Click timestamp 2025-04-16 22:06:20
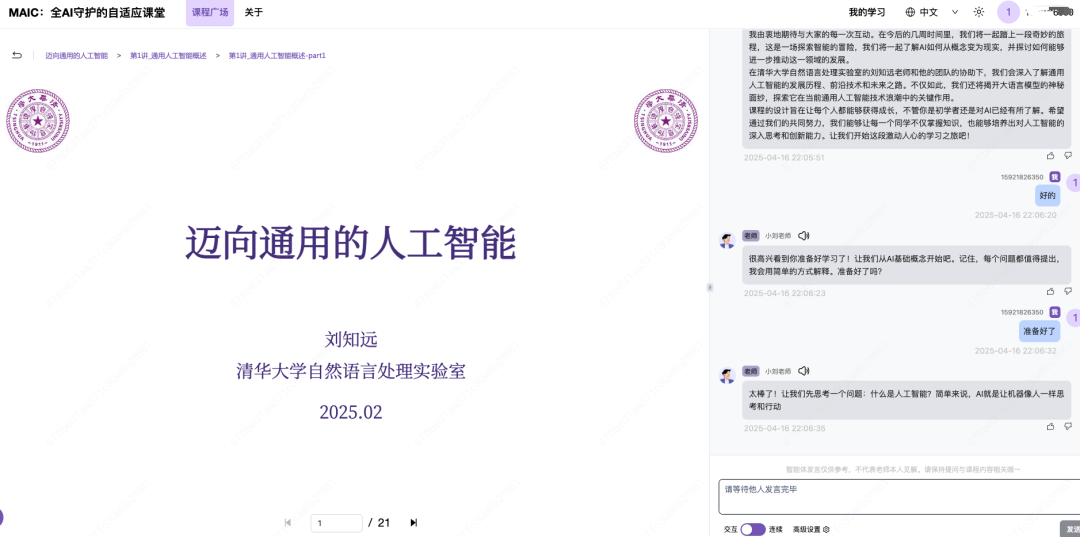 (1015, 215)
